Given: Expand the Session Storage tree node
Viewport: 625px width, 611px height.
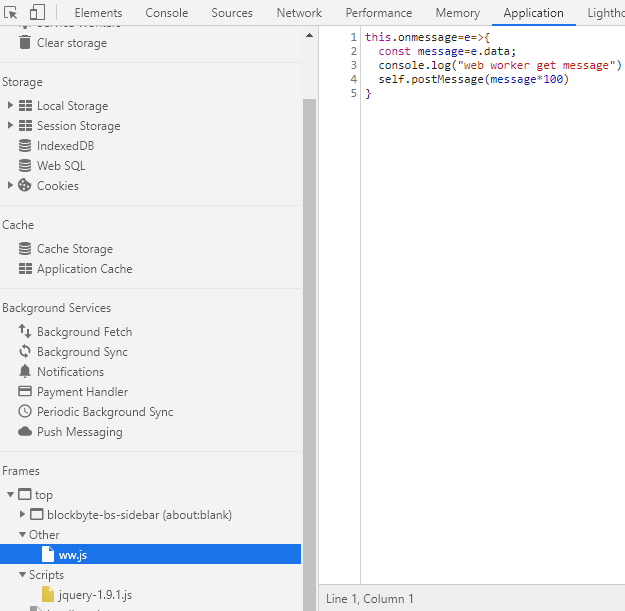Looking at the screenshot, I should point(10,126).
